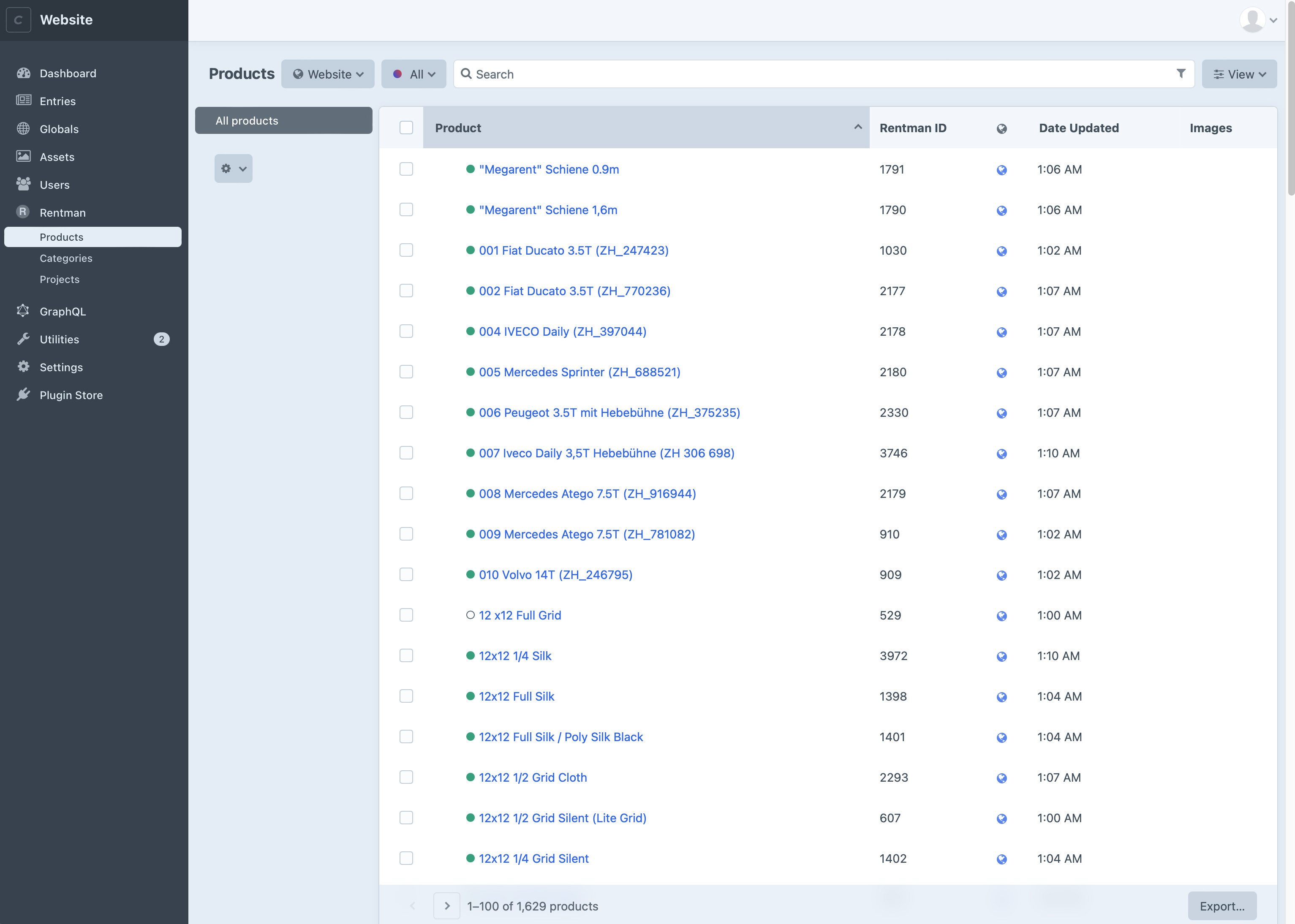Open 12x12 1/2 Grid Silent (Lite Grid)
1295x924 pixels.
563,818
